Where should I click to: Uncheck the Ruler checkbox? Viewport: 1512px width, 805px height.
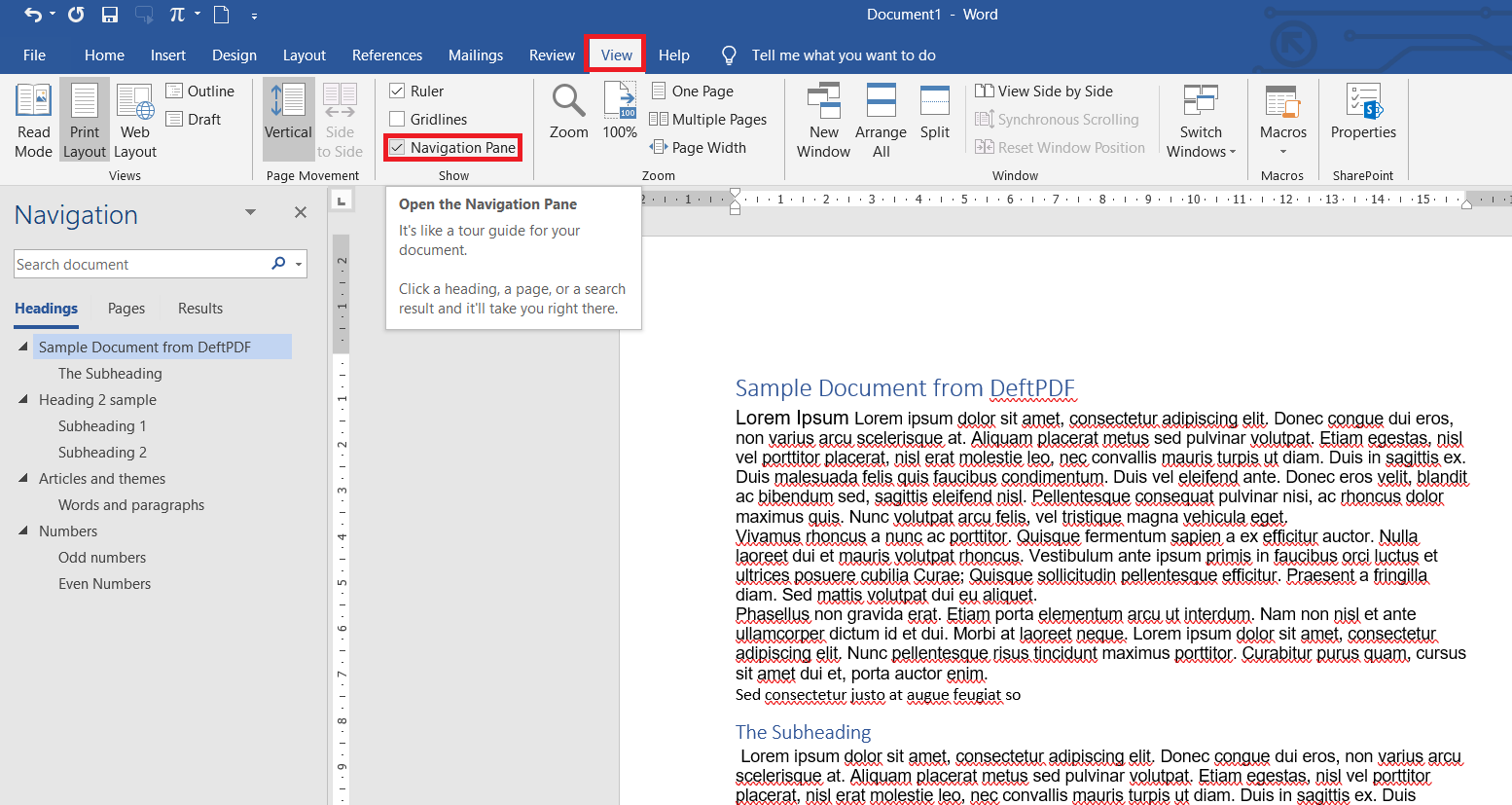tap(397, 91)
